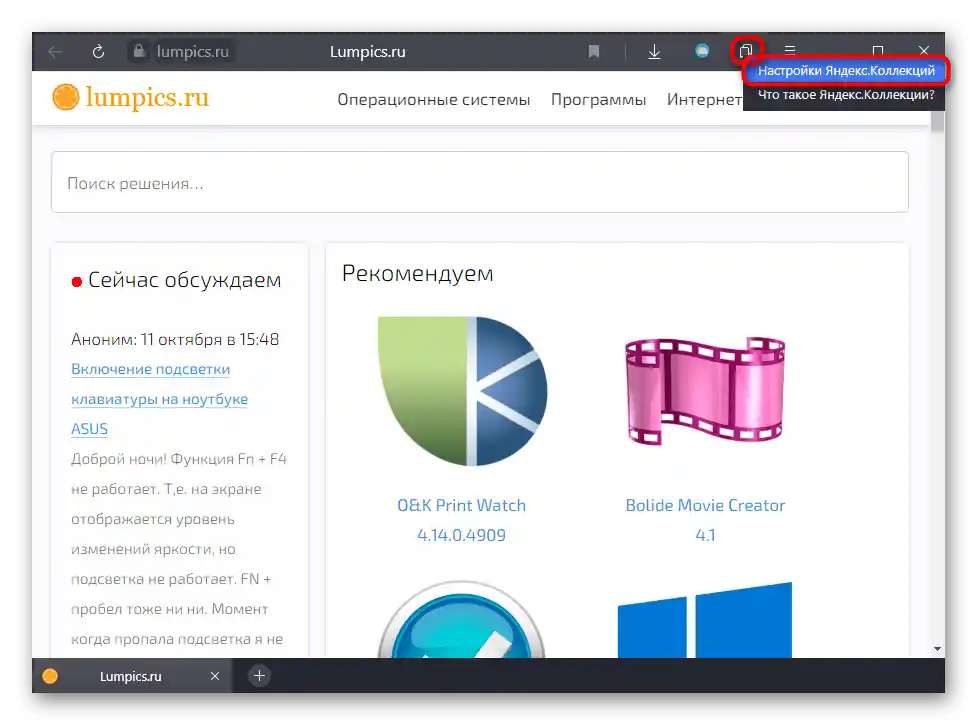Click the bookmark flag icon on the toolbar

click(594, 51)
